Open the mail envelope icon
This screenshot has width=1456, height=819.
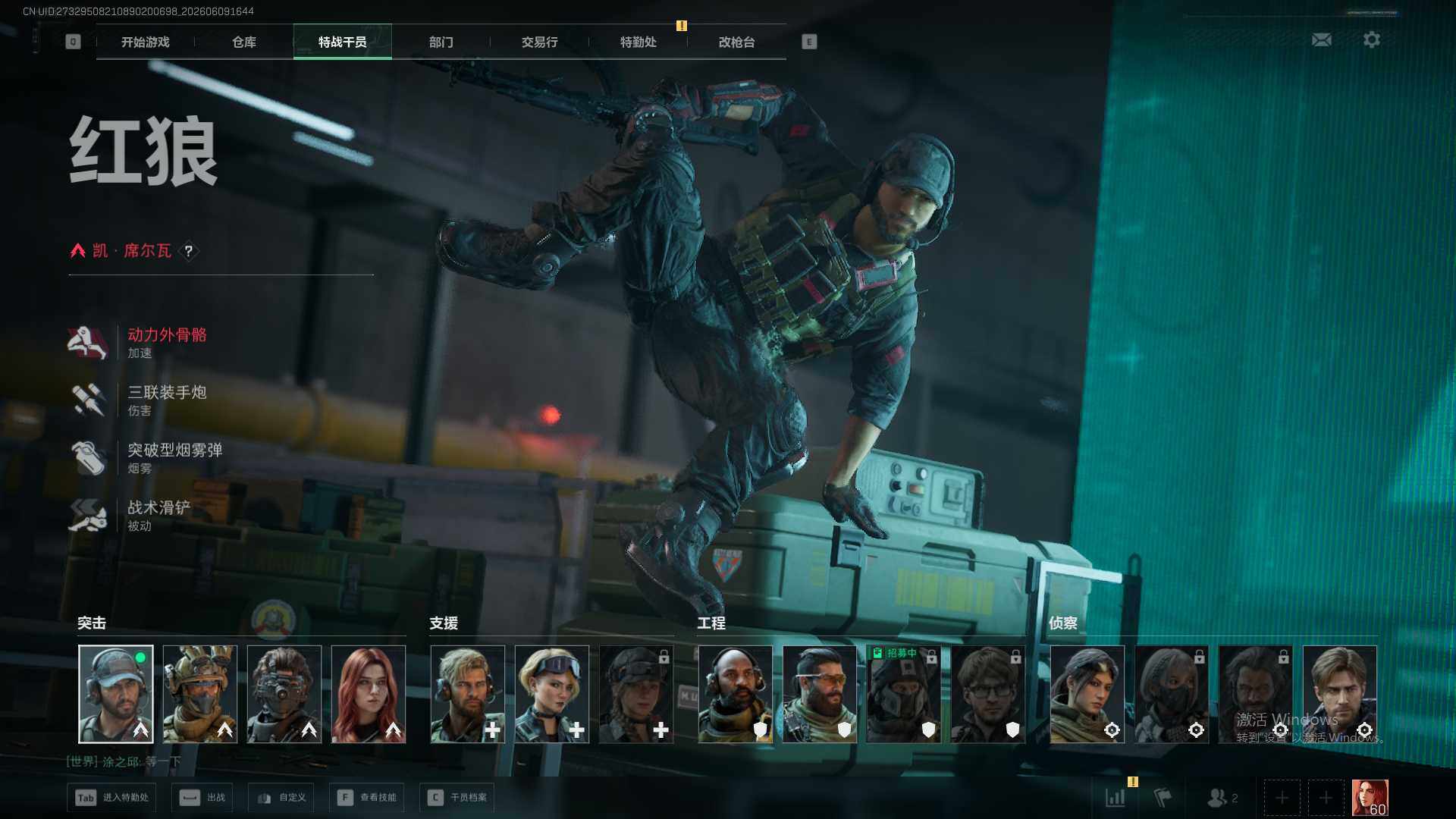(x=1321, y=39)
